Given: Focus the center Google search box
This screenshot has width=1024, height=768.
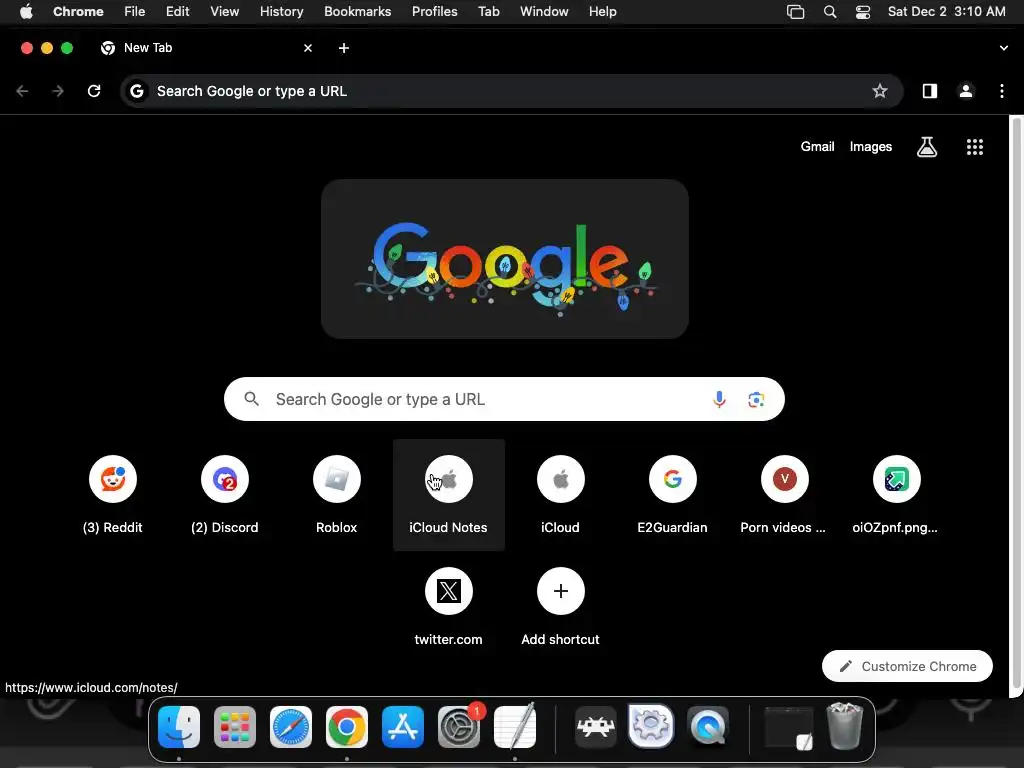Looking at the screenshot, I should [x=504, y=399].
